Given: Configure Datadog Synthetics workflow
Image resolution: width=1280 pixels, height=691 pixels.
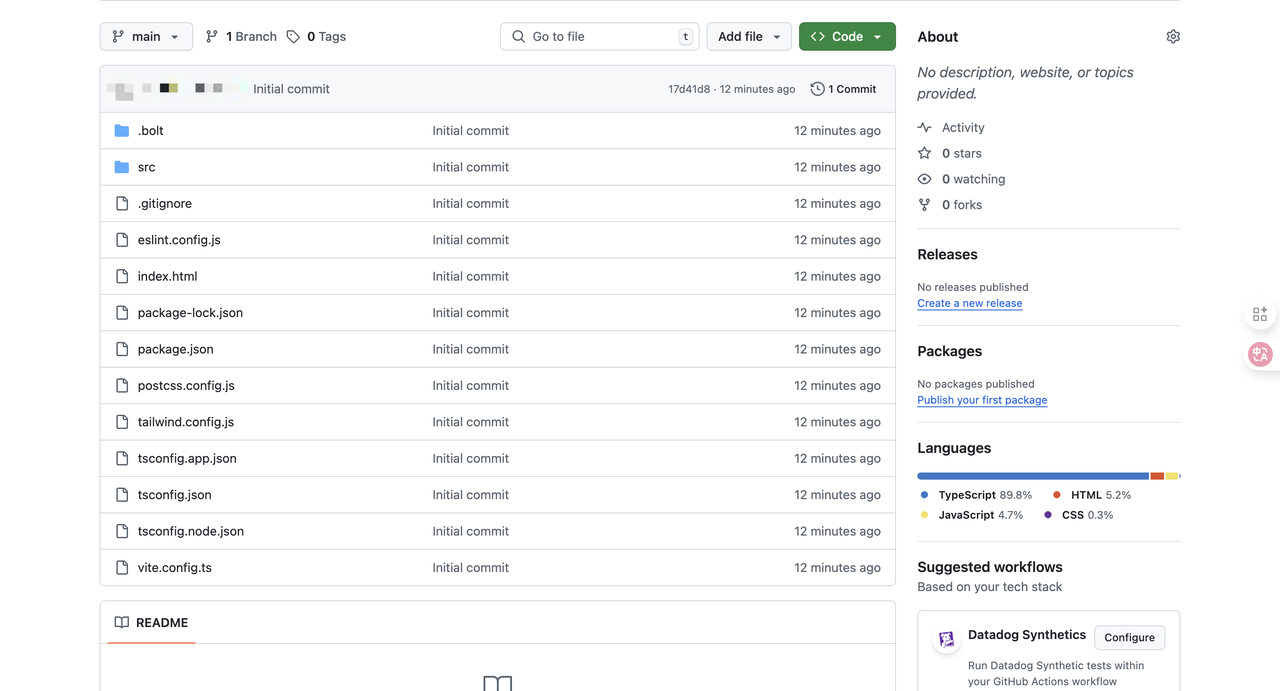Looking at the screenshot, I should 1129,638.
